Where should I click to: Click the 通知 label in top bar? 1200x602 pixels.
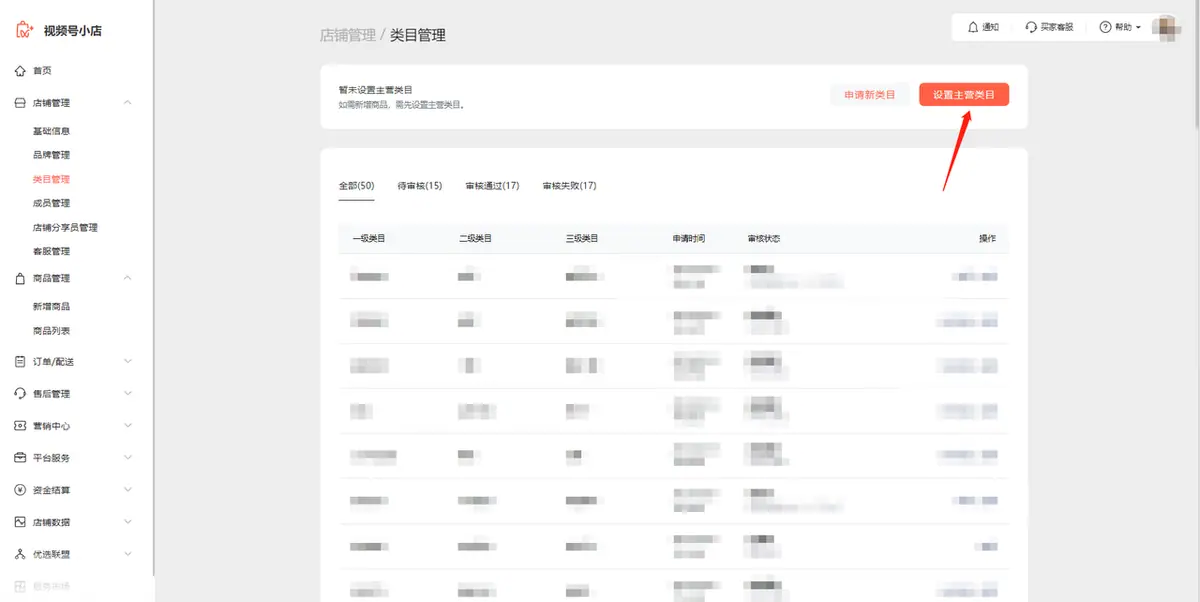pyautogui.click(x=991, y=27)
